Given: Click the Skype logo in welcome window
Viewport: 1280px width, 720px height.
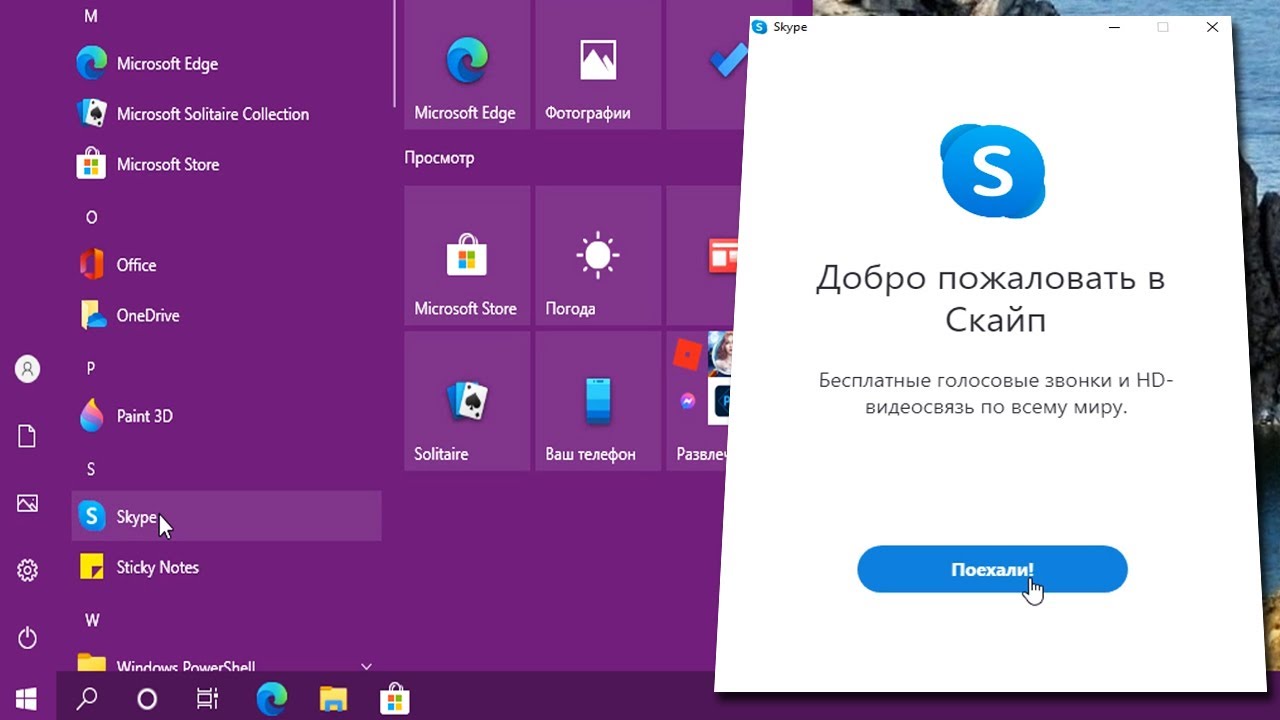Looking at the screenshot, I should [993, 171].
